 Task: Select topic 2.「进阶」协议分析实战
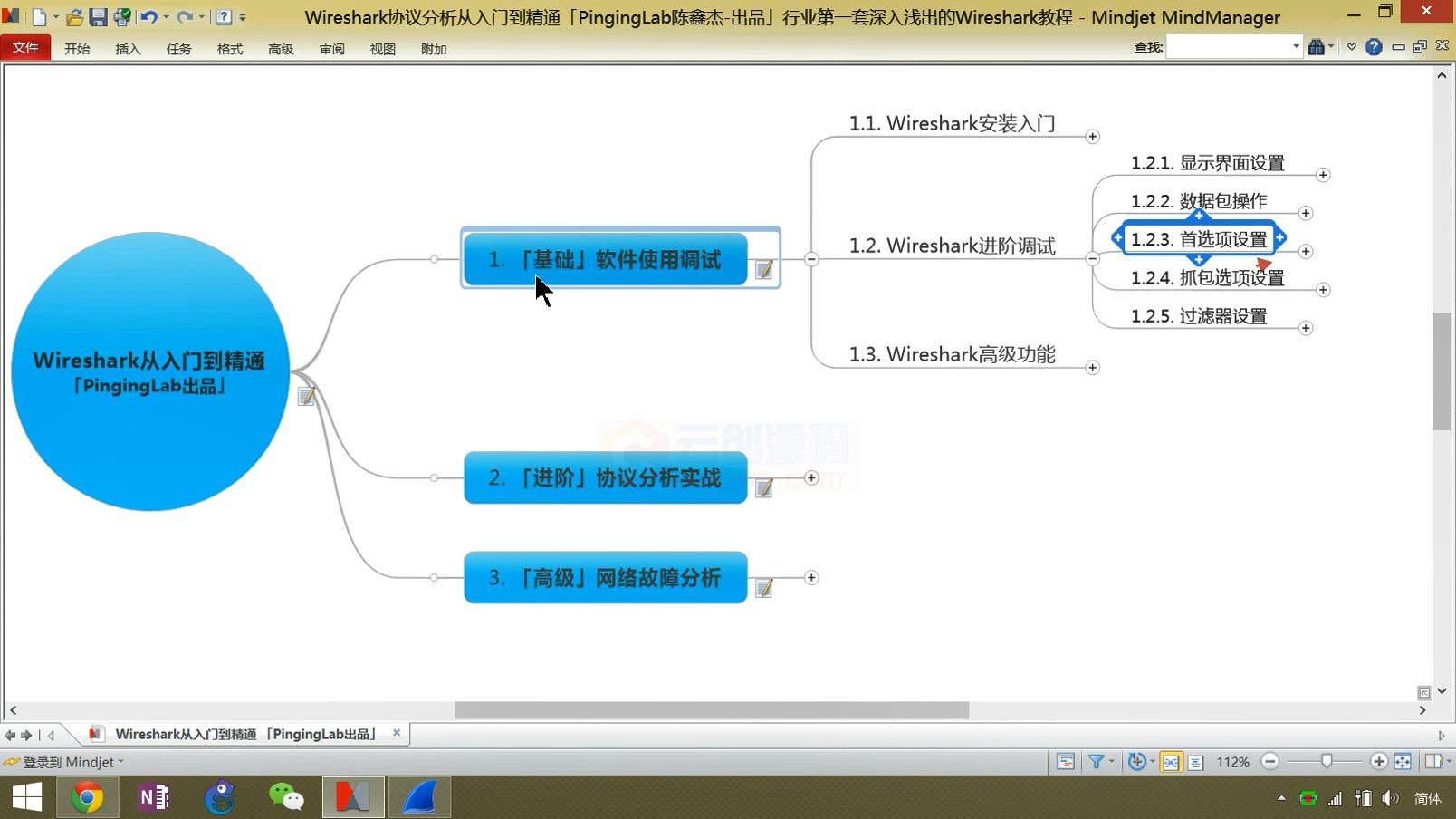point(605,477)
